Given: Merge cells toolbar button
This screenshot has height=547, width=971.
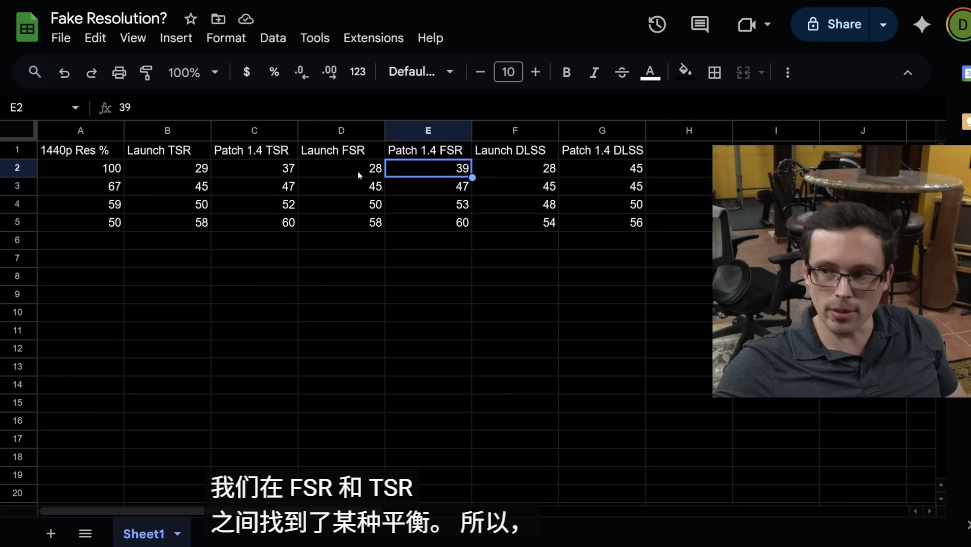Looking at the screenshot, I should pos(743,72).
